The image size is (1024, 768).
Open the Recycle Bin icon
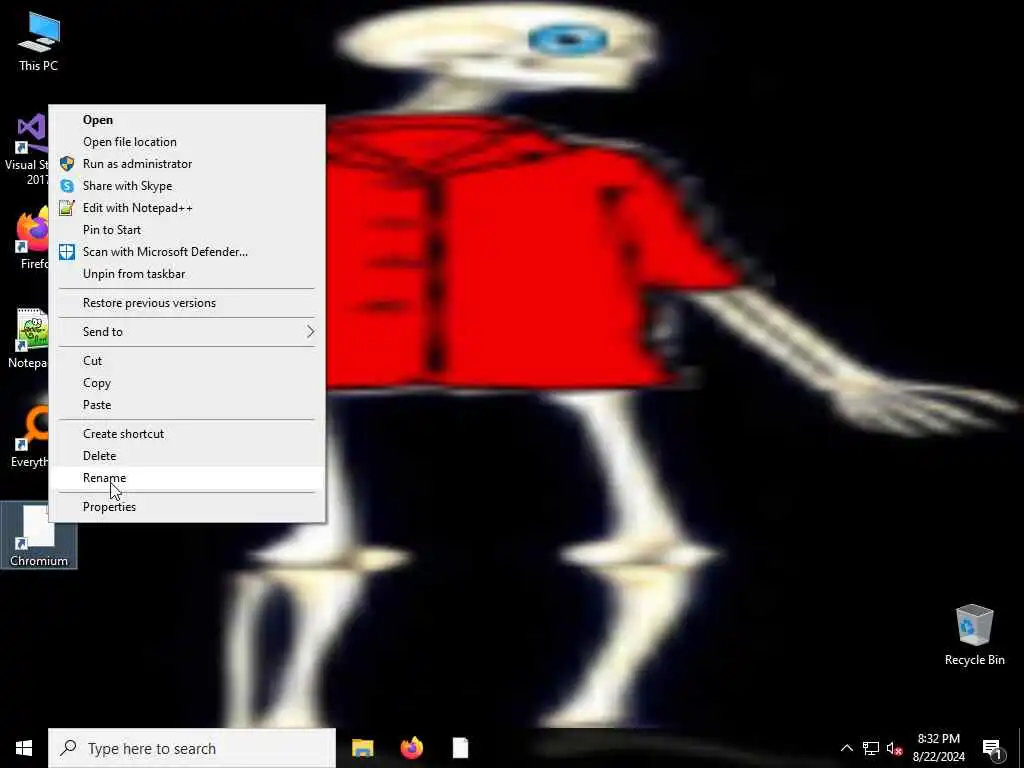pos(974,634)
